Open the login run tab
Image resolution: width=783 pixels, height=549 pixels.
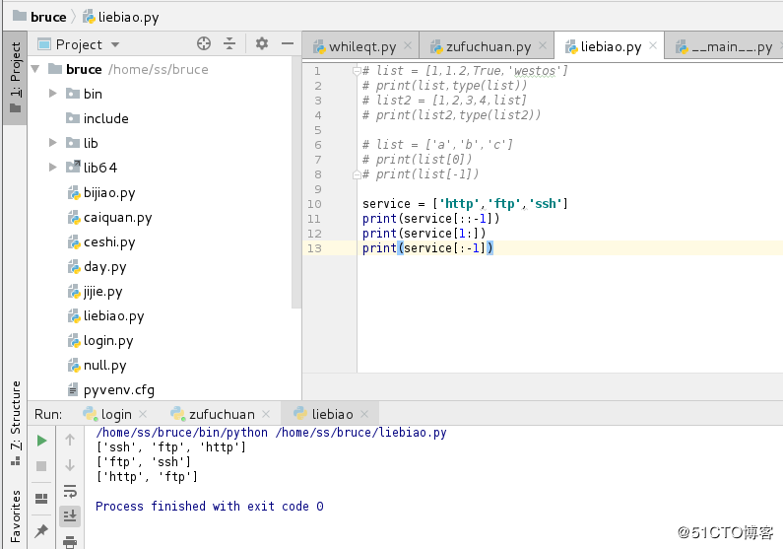click(116, 414)
